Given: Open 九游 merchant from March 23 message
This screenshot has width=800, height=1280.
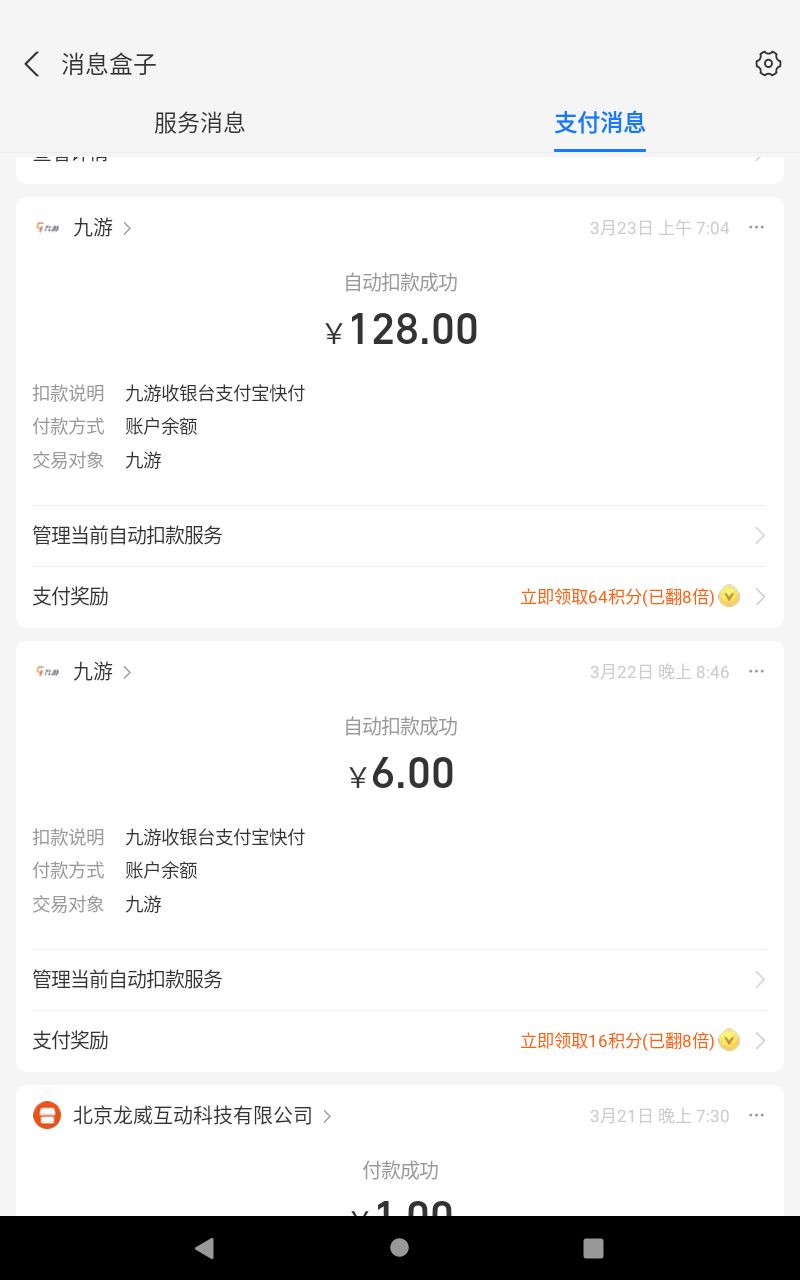Looking at the screenshot, I should click(93, 228).
